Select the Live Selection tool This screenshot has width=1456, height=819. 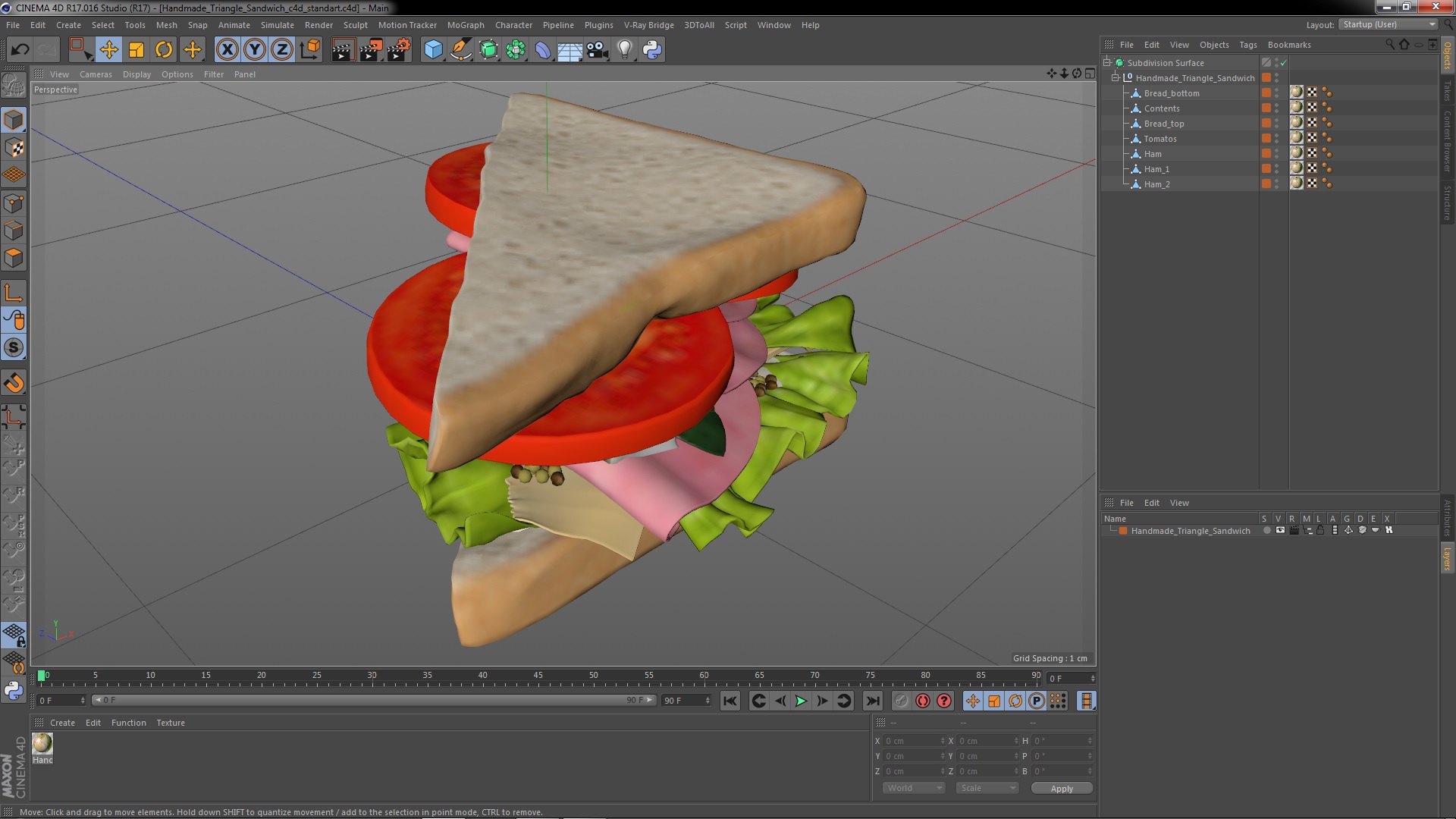(x=80, y=50)
